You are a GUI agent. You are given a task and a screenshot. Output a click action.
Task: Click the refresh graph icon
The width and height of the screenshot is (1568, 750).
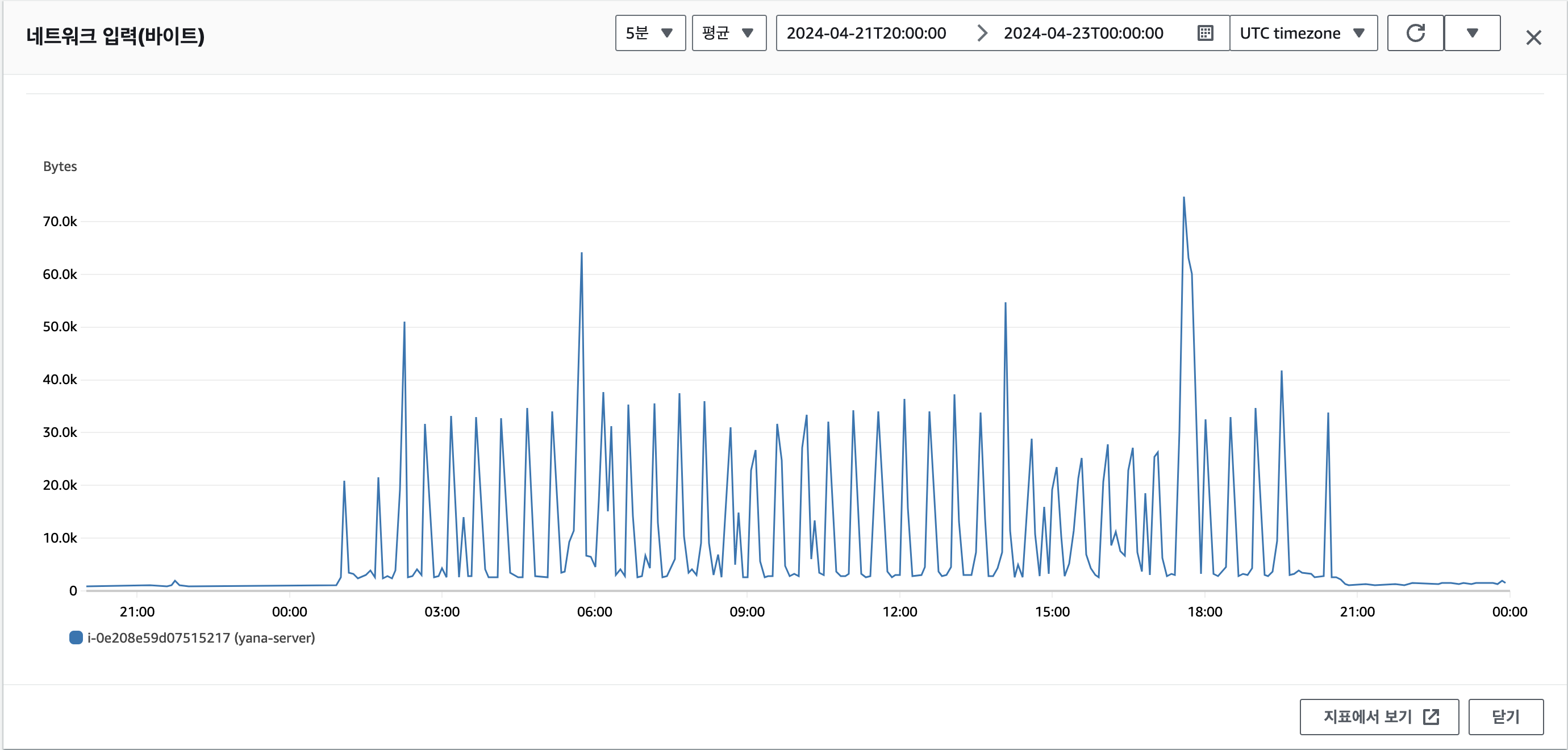[x=1415, y=33]
